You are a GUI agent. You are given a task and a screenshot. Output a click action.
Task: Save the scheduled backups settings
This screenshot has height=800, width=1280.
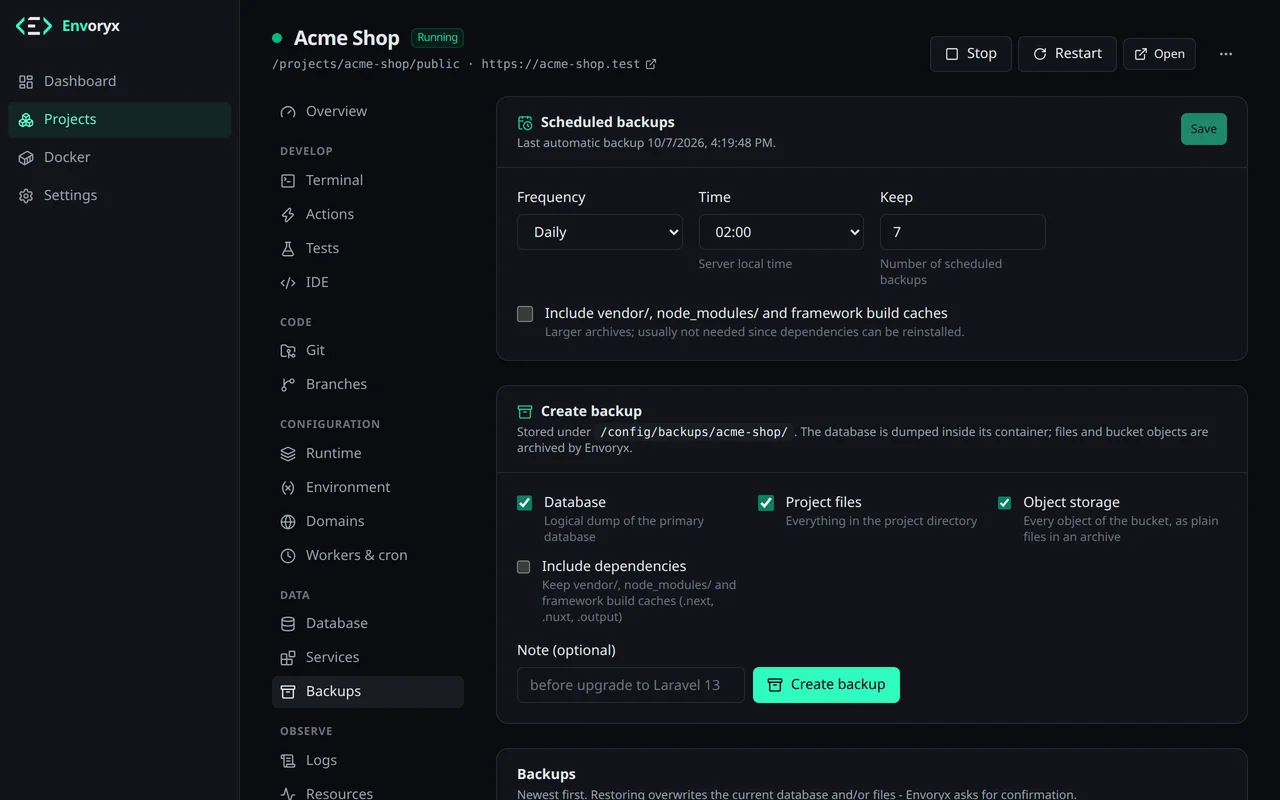1204,129
